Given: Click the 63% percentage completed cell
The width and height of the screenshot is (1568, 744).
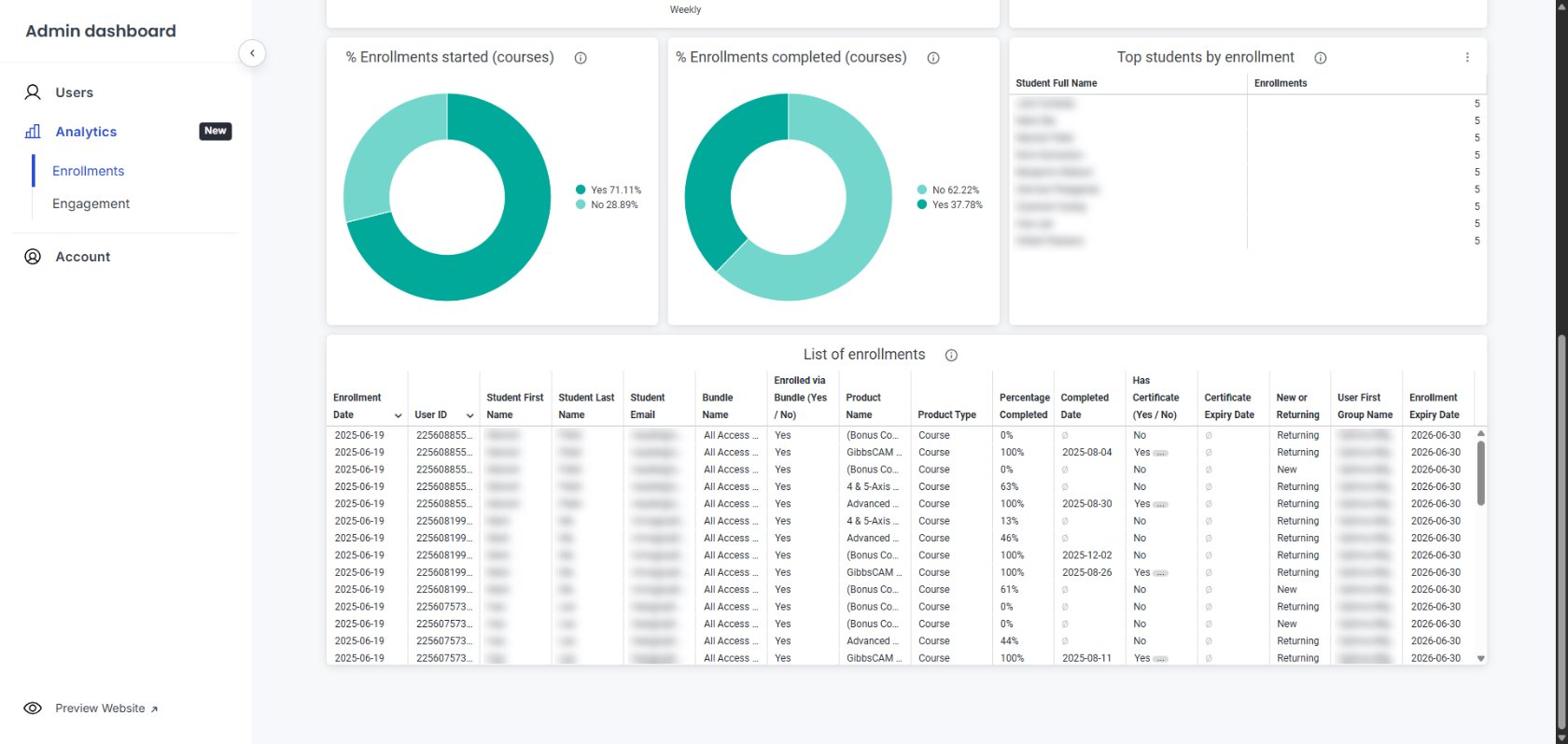Looking at the screenshot, I should coord(1009,487).
